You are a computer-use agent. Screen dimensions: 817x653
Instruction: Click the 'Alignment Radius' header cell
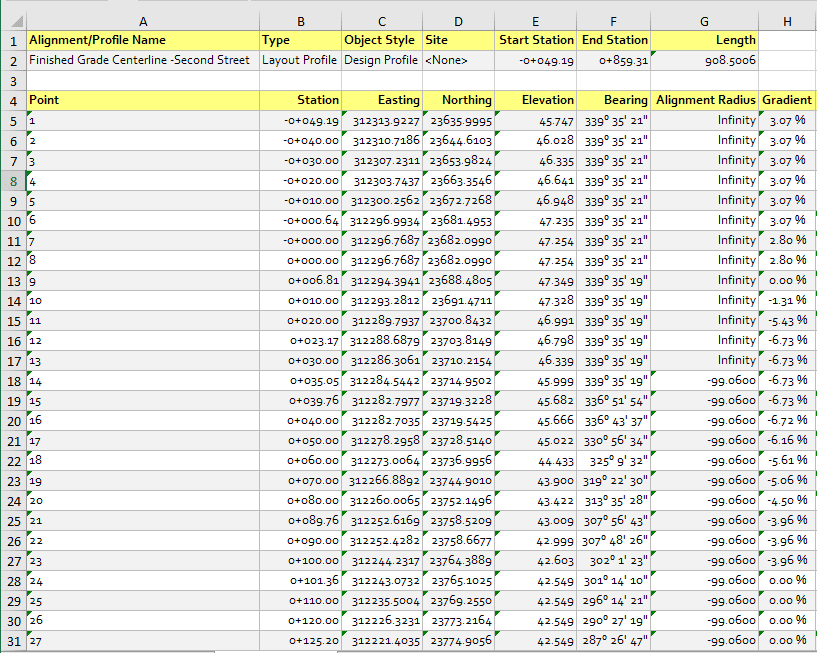tap(704, 101)
